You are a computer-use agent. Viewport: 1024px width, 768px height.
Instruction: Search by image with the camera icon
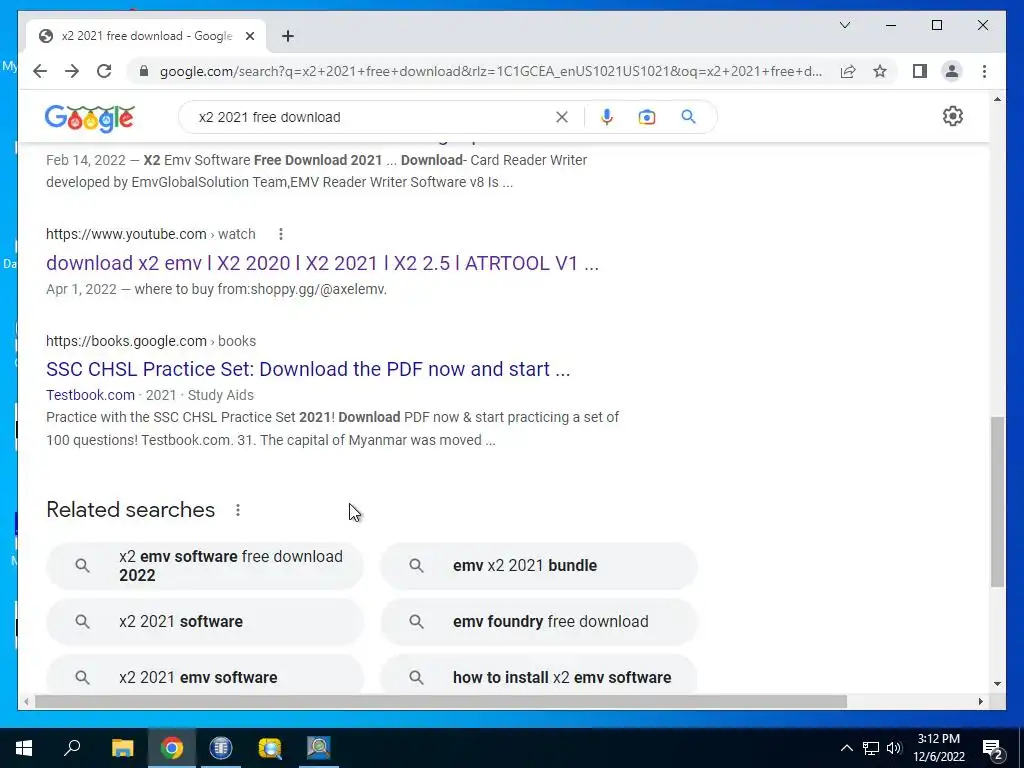pyautogui.click(x=647, y=117)
